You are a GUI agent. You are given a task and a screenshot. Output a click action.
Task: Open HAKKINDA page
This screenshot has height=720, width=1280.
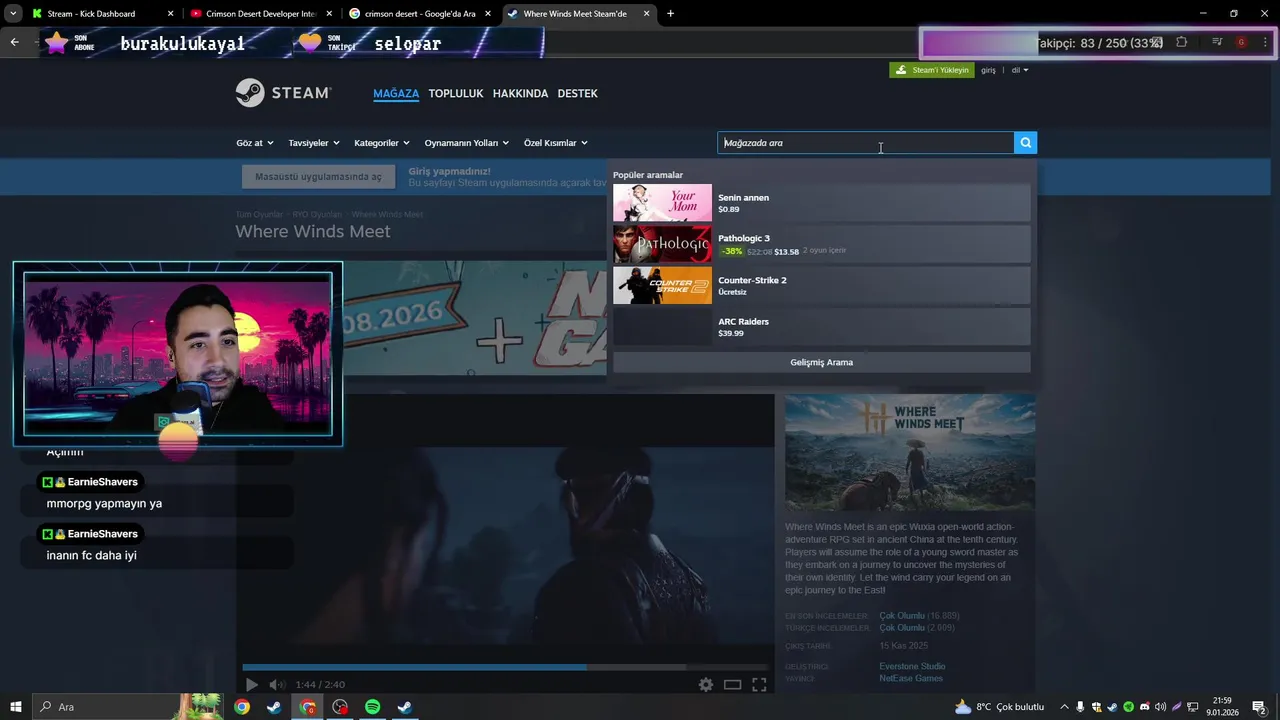[x=520, y=93]
